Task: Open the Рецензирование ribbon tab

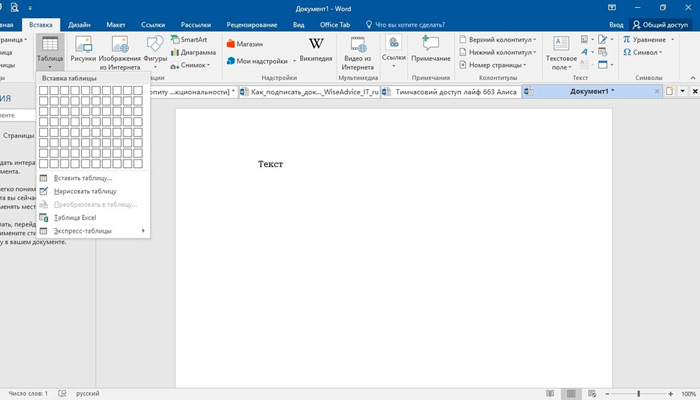Action: pos(252,22)
